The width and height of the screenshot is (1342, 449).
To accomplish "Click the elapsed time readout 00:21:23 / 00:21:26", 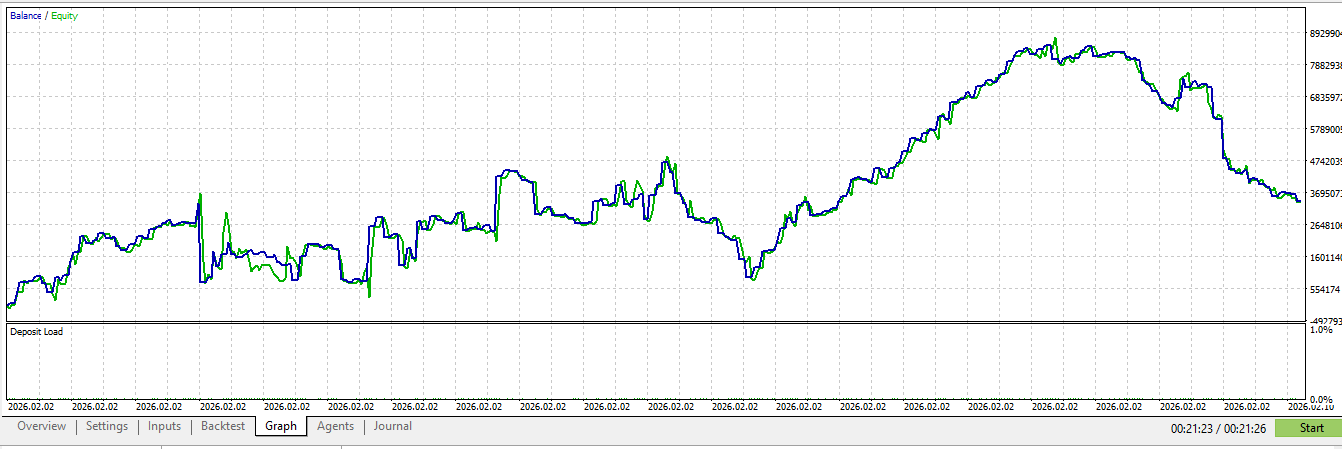I will [1221, 429].
